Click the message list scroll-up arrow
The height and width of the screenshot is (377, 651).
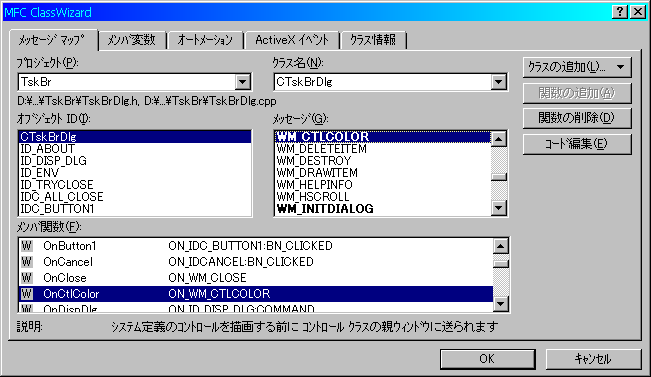pos(499,139)
